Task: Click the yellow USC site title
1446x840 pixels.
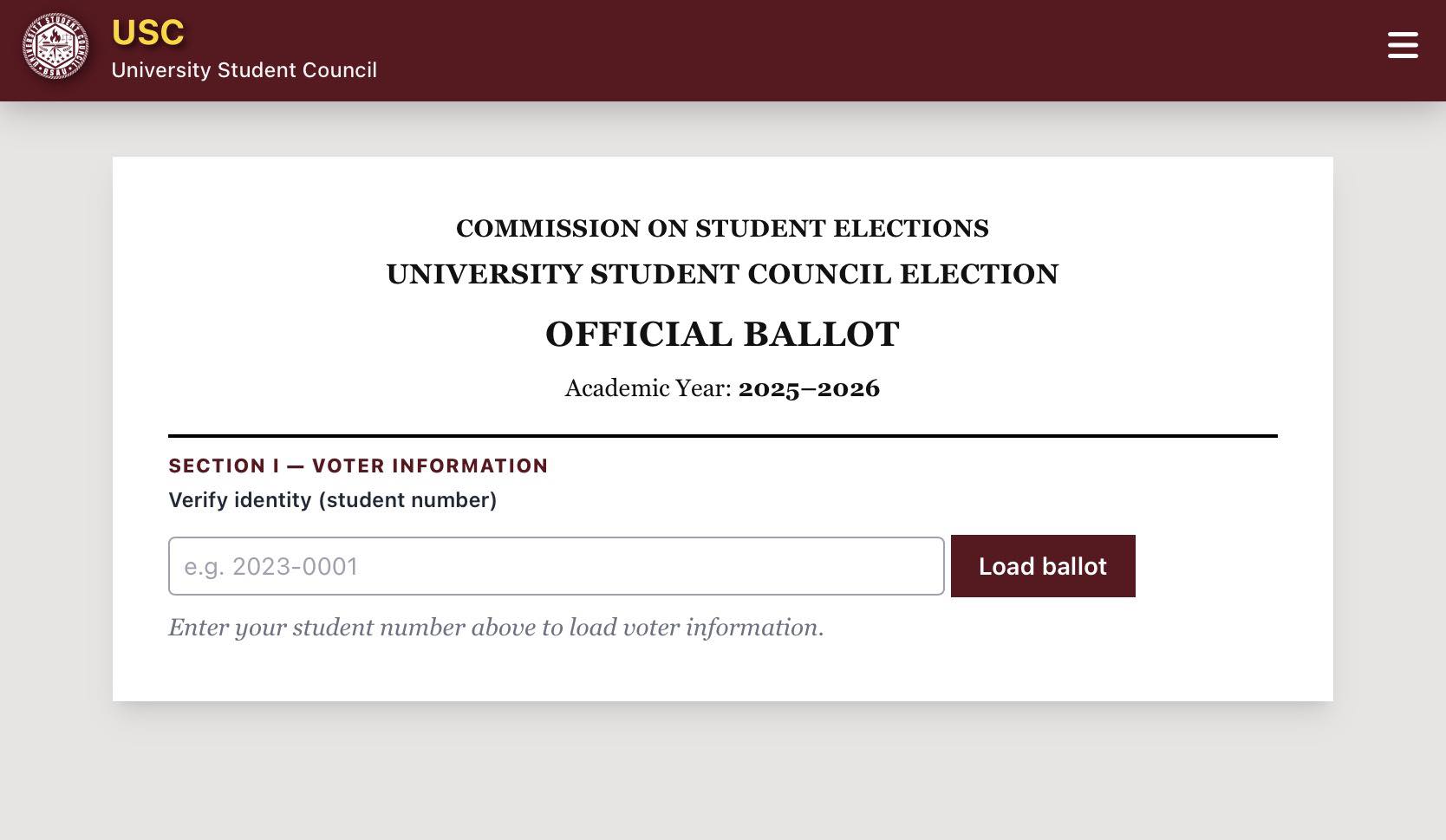Action: [x=148, y=33]
